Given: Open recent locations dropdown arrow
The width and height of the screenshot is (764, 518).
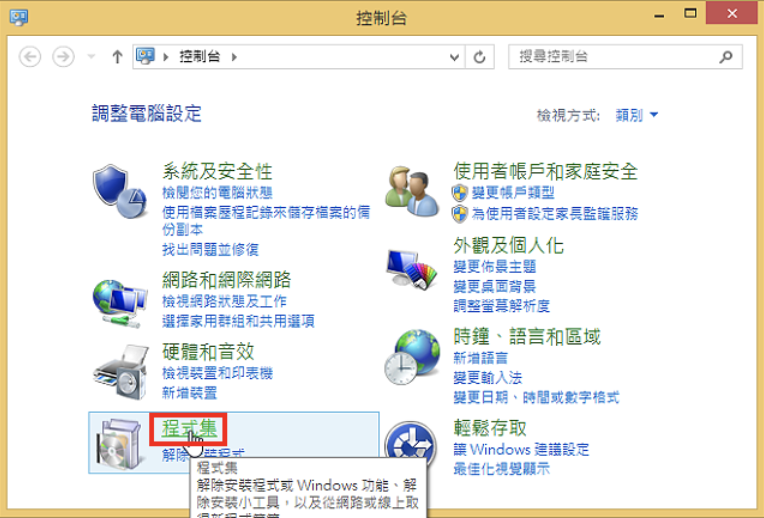Looking at the screenshot, I should coord(91,57).
